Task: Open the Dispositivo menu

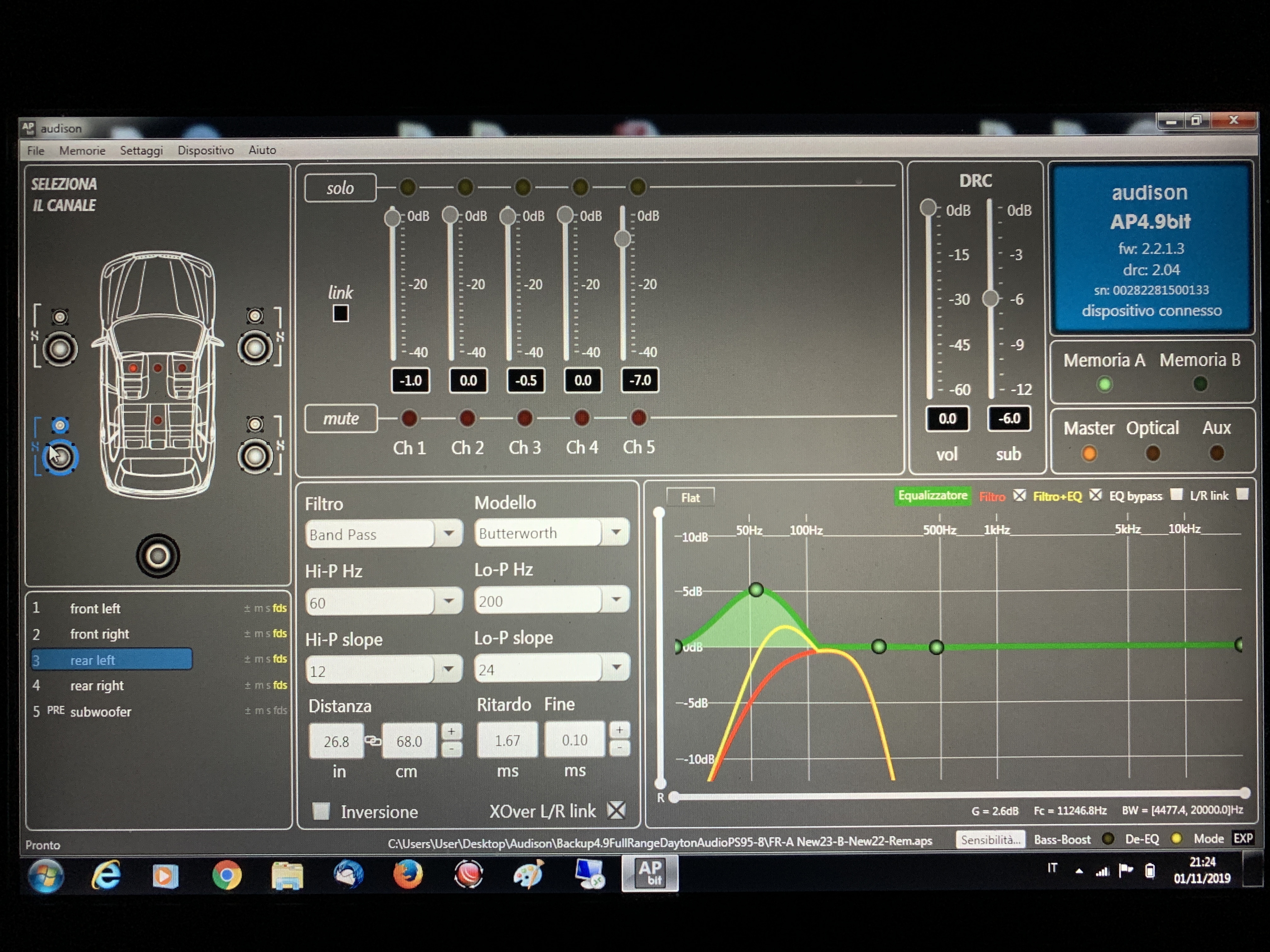Action: click(206, 150)
